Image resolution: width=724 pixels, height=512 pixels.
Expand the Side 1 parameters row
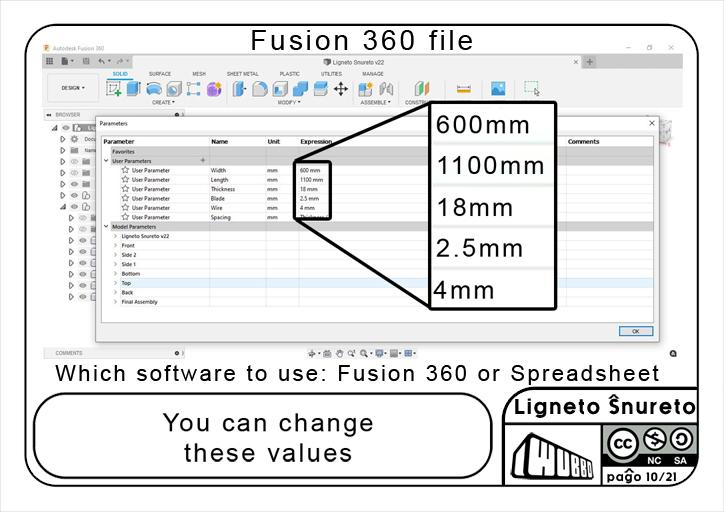pos(115,264)
